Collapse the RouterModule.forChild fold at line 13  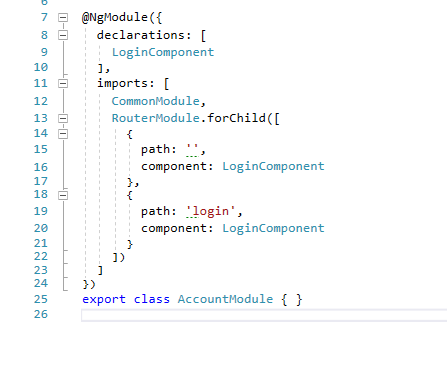[63, 118]
